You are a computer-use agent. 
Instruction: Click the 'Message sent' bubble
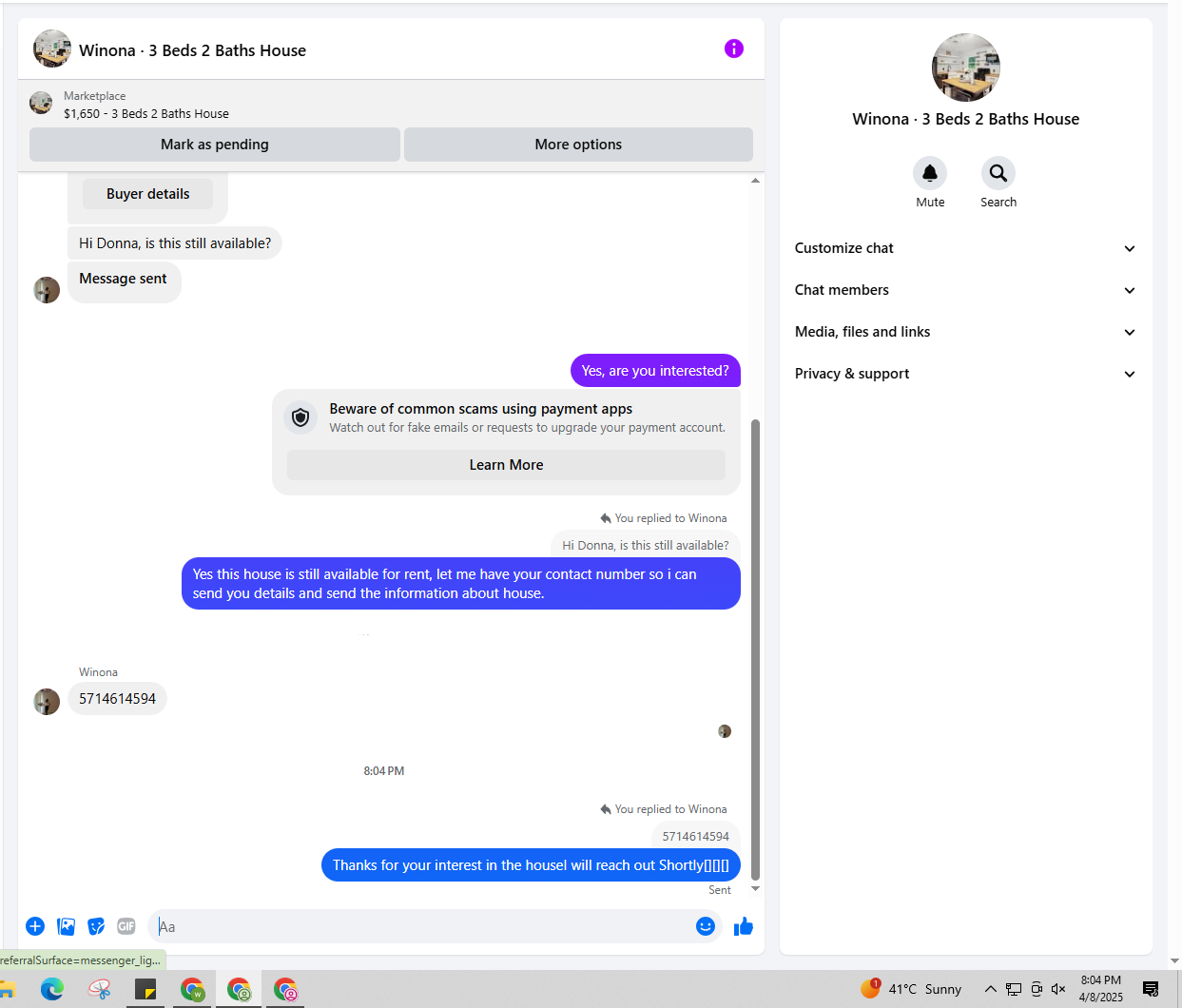(x=124, y=281)
